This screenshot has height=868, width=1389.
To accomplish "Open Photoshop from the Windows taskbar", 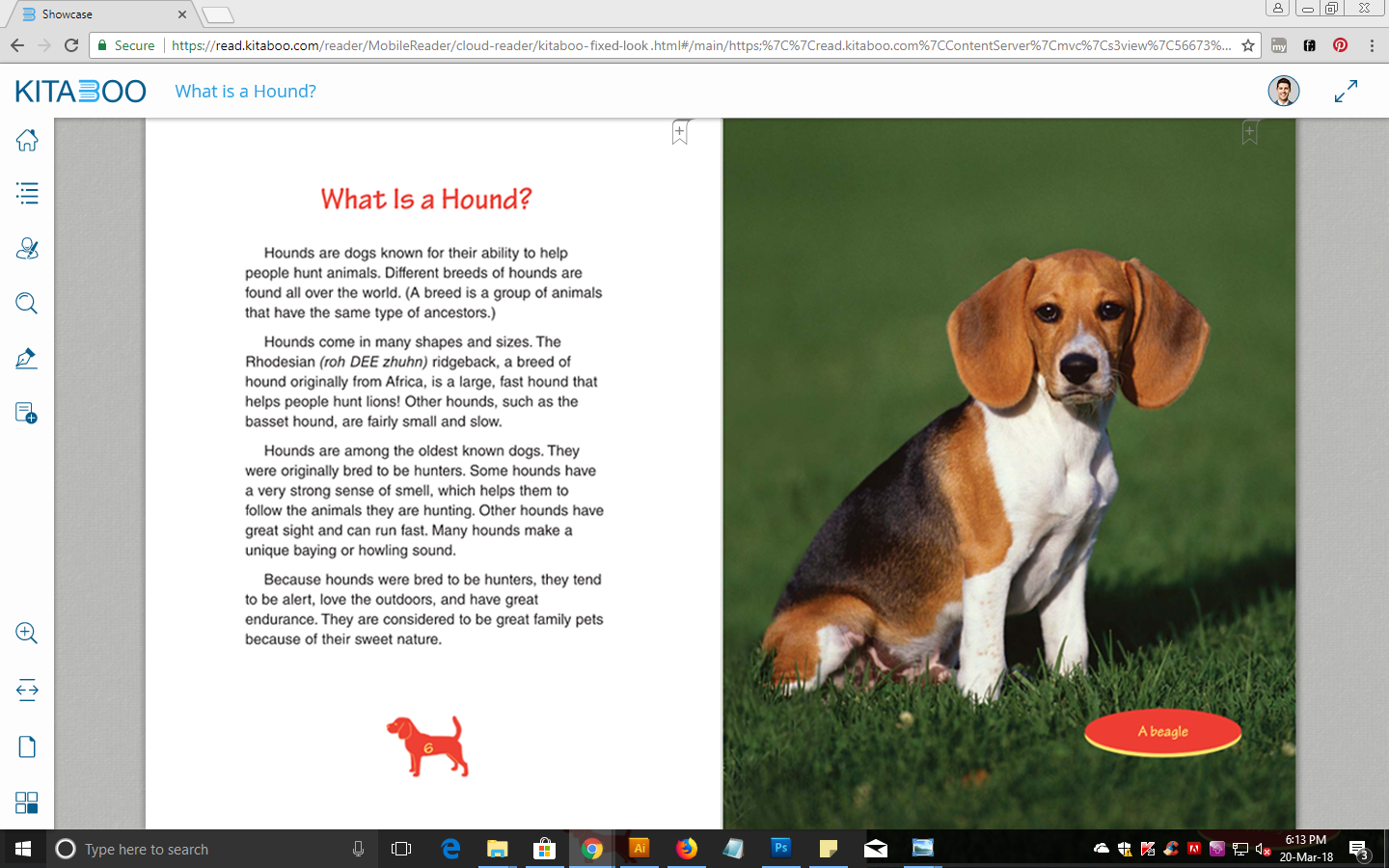I will tap(780, 849).
